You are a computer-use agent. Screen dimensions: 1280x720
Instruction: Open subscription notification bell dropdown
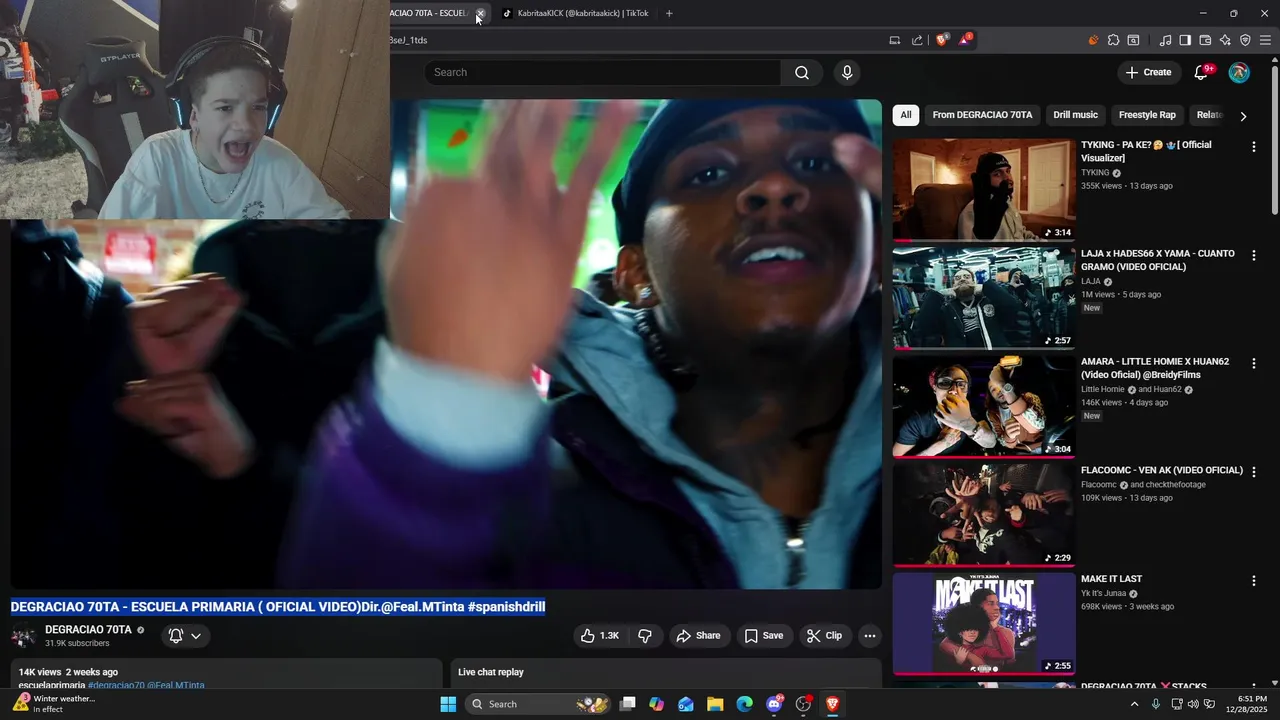(x=185, y=635)
